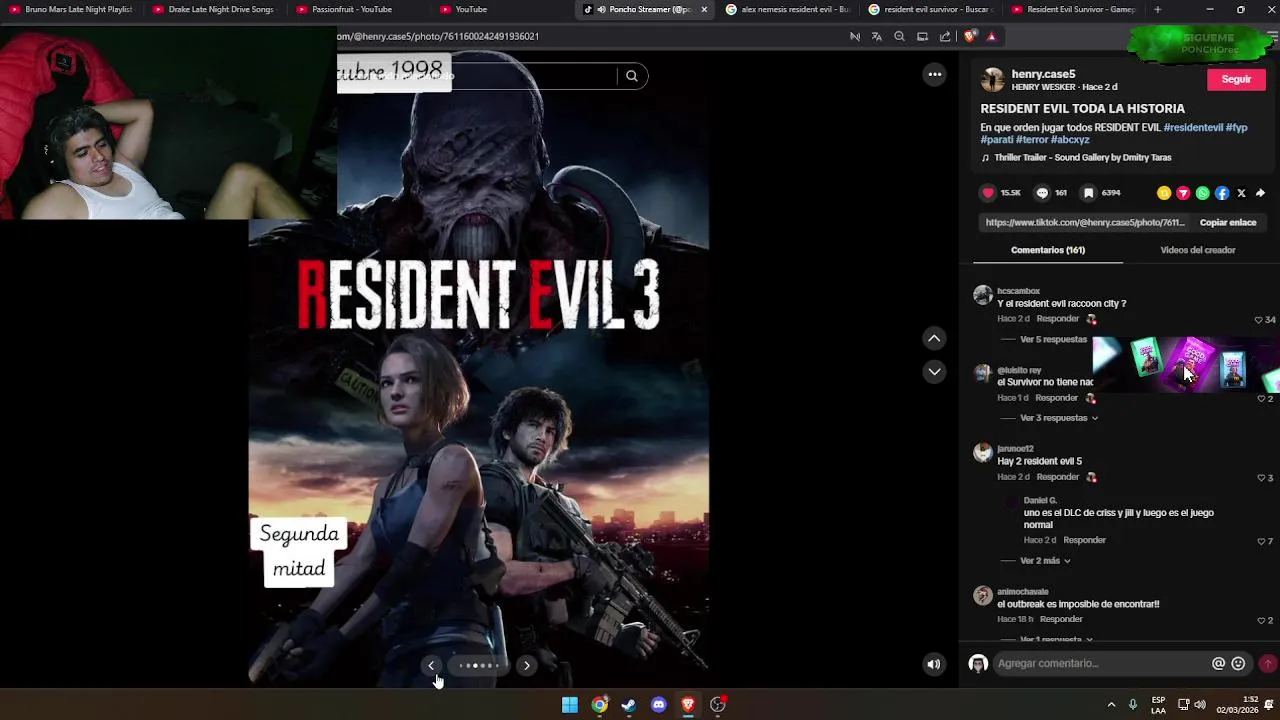Screen dimensions: 1280x720
Task: Open Google Chrome from the taskbar
Action: click(599, 705)
